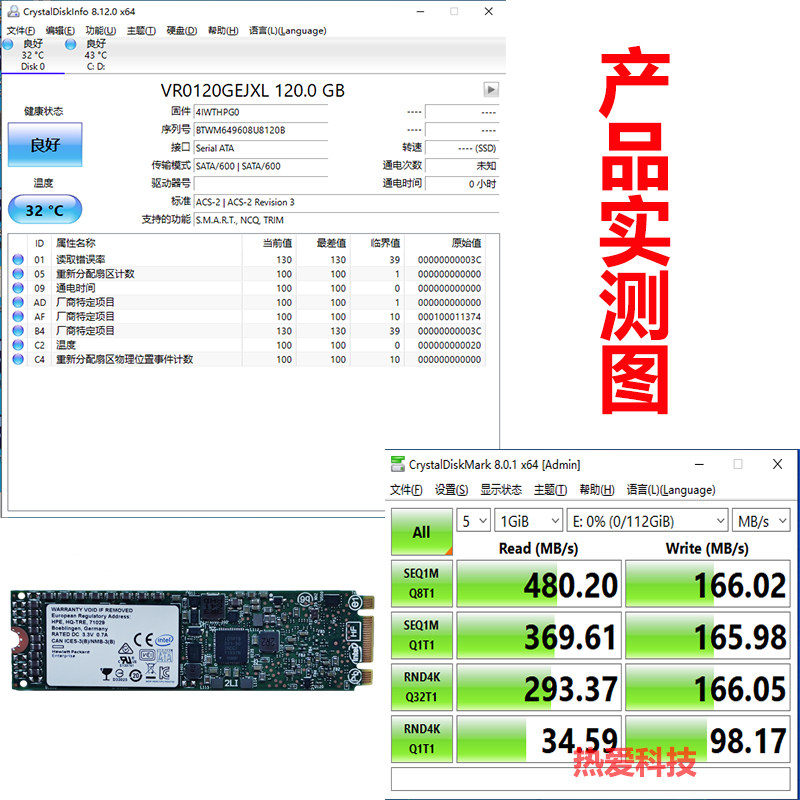The image size is (800, 800).
Task: Click the interface field Serial ATA
Action: (x=261, y=148)
